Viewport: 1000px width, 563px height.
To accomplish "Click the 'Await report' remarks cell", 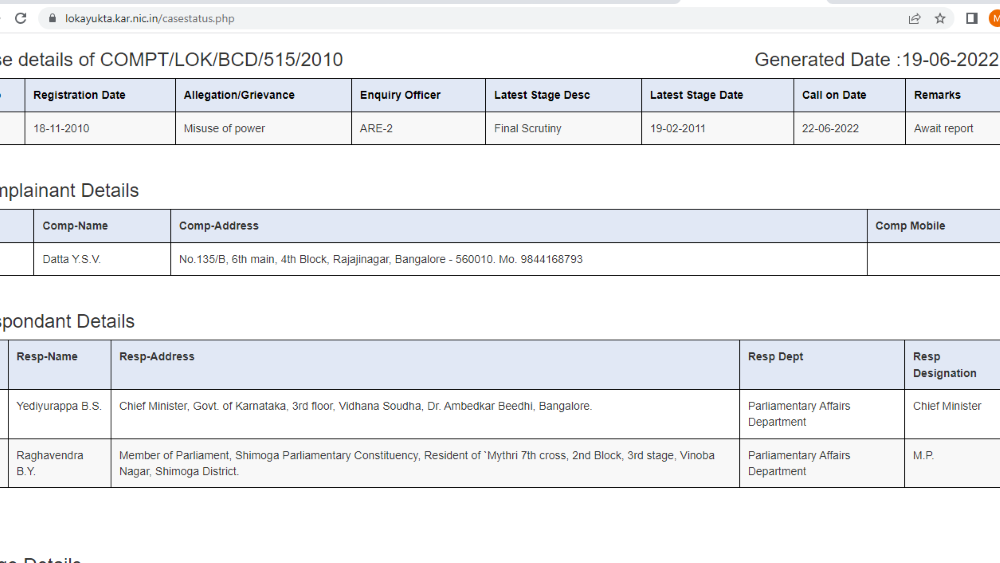I will click(943, 128).
